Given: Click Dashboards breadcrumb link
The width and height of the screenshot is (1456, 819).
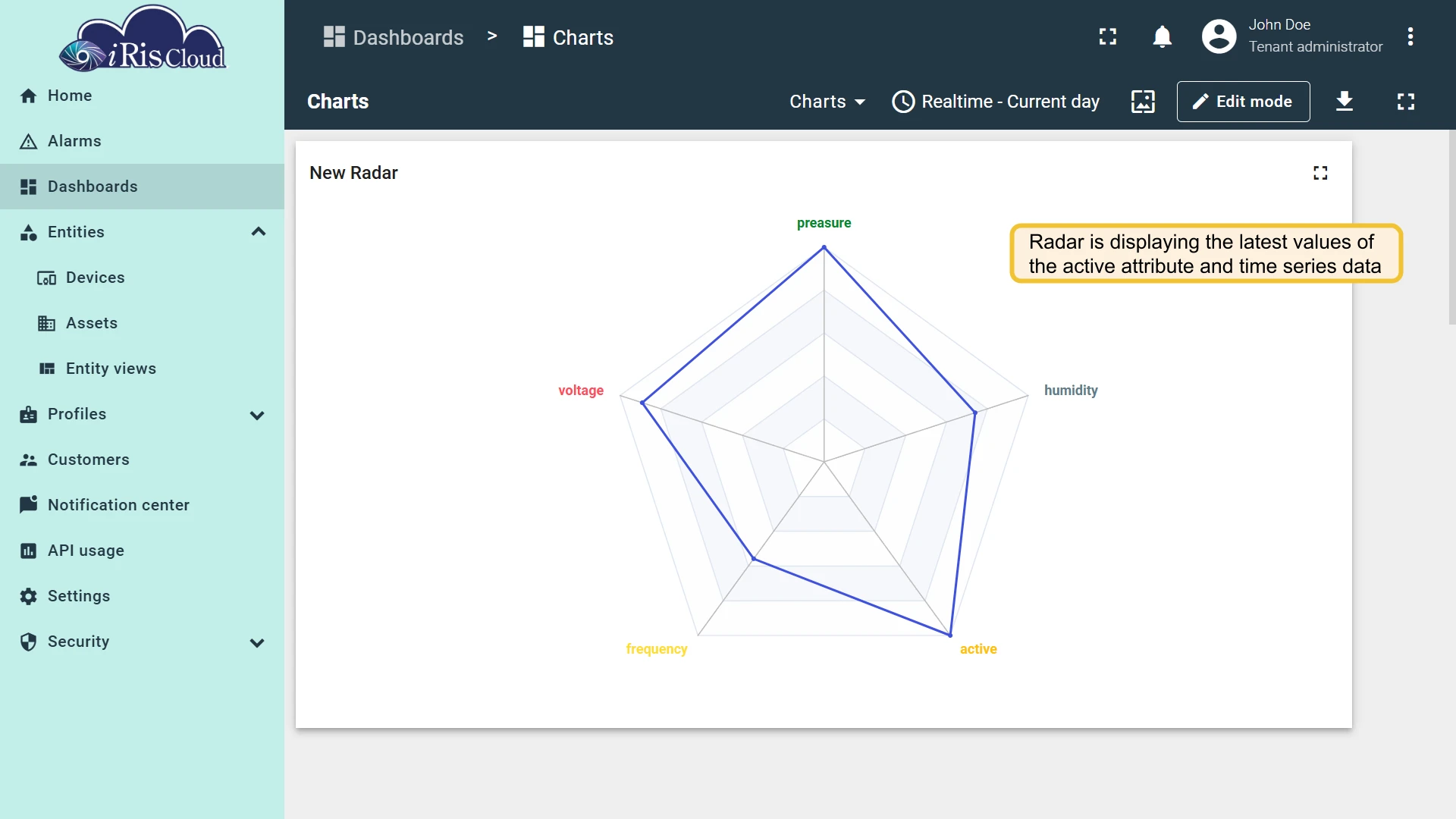Looking at the screenshot, I should click(x=394, y=37).
